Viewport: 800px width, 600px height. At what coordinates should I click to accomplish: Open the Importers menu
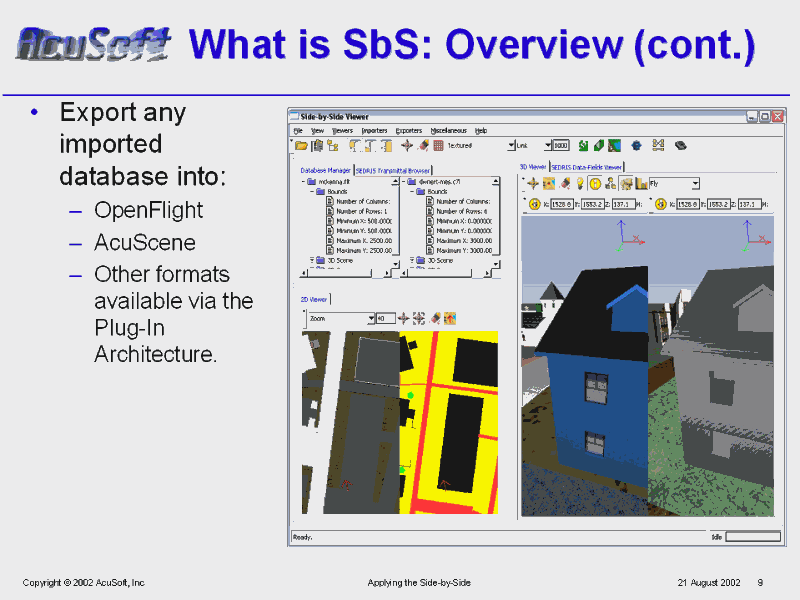pos(374,130)
